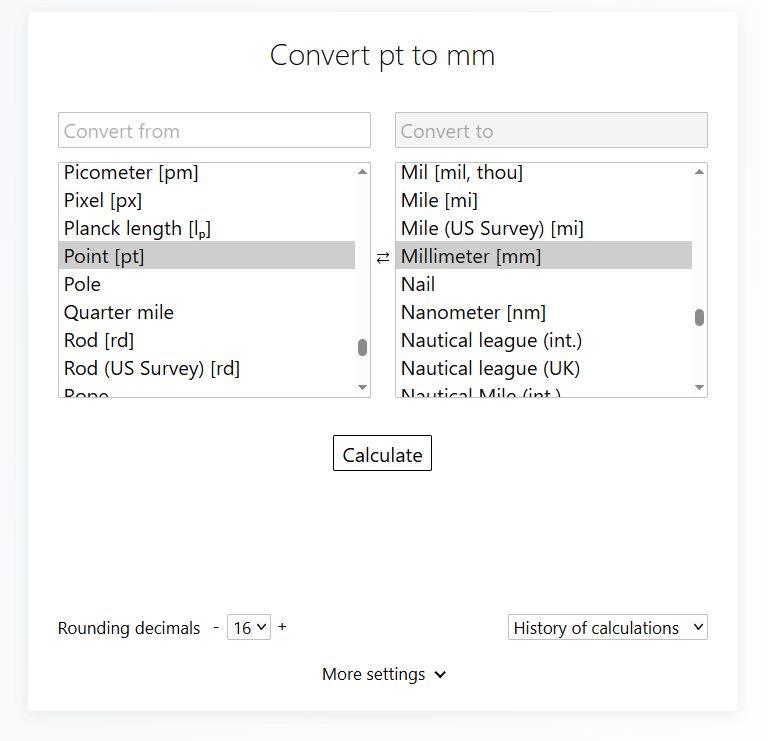
Task: Click the Convert to list scrollbar thumb
Action: pos(699,317)
